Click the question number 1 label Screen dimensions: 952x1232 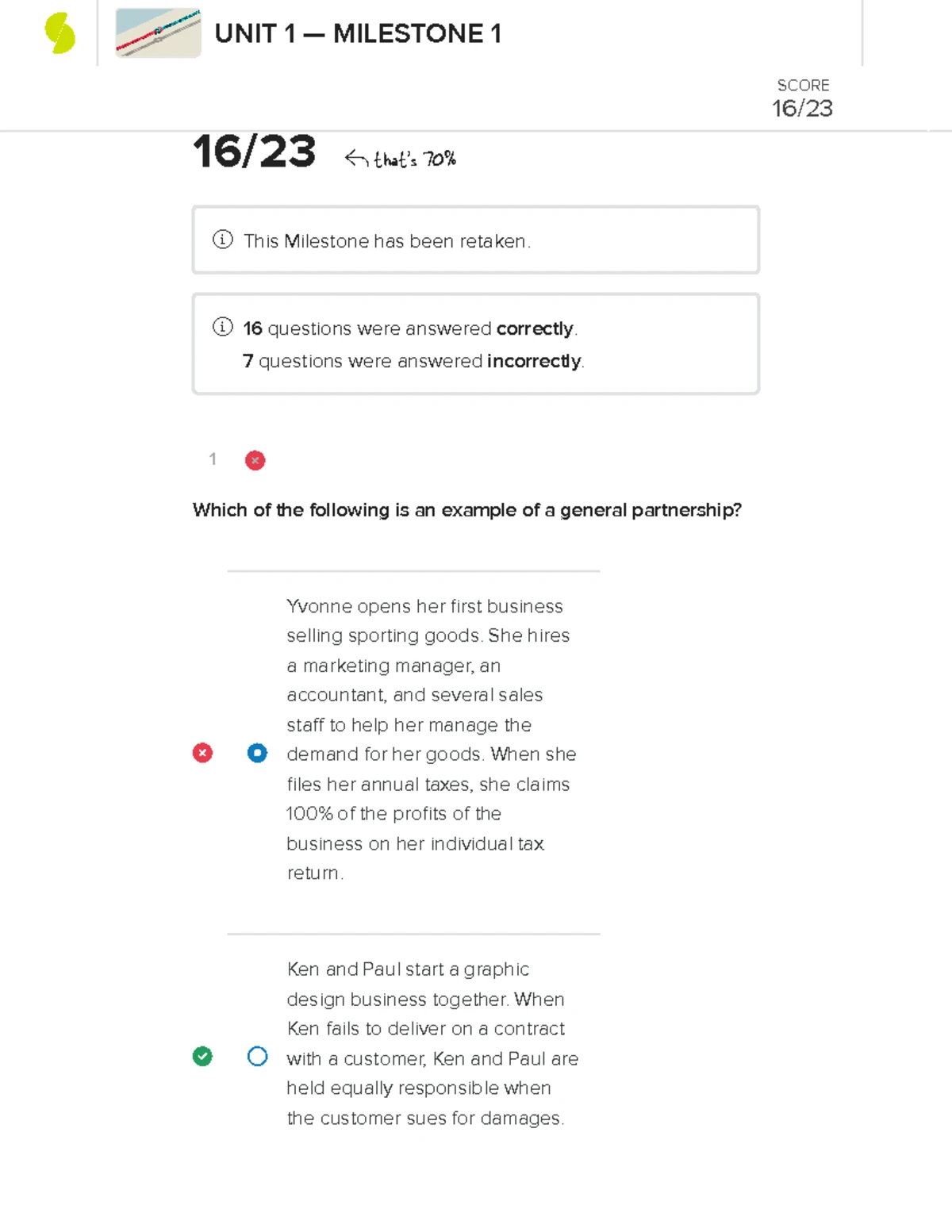[213, 459]
